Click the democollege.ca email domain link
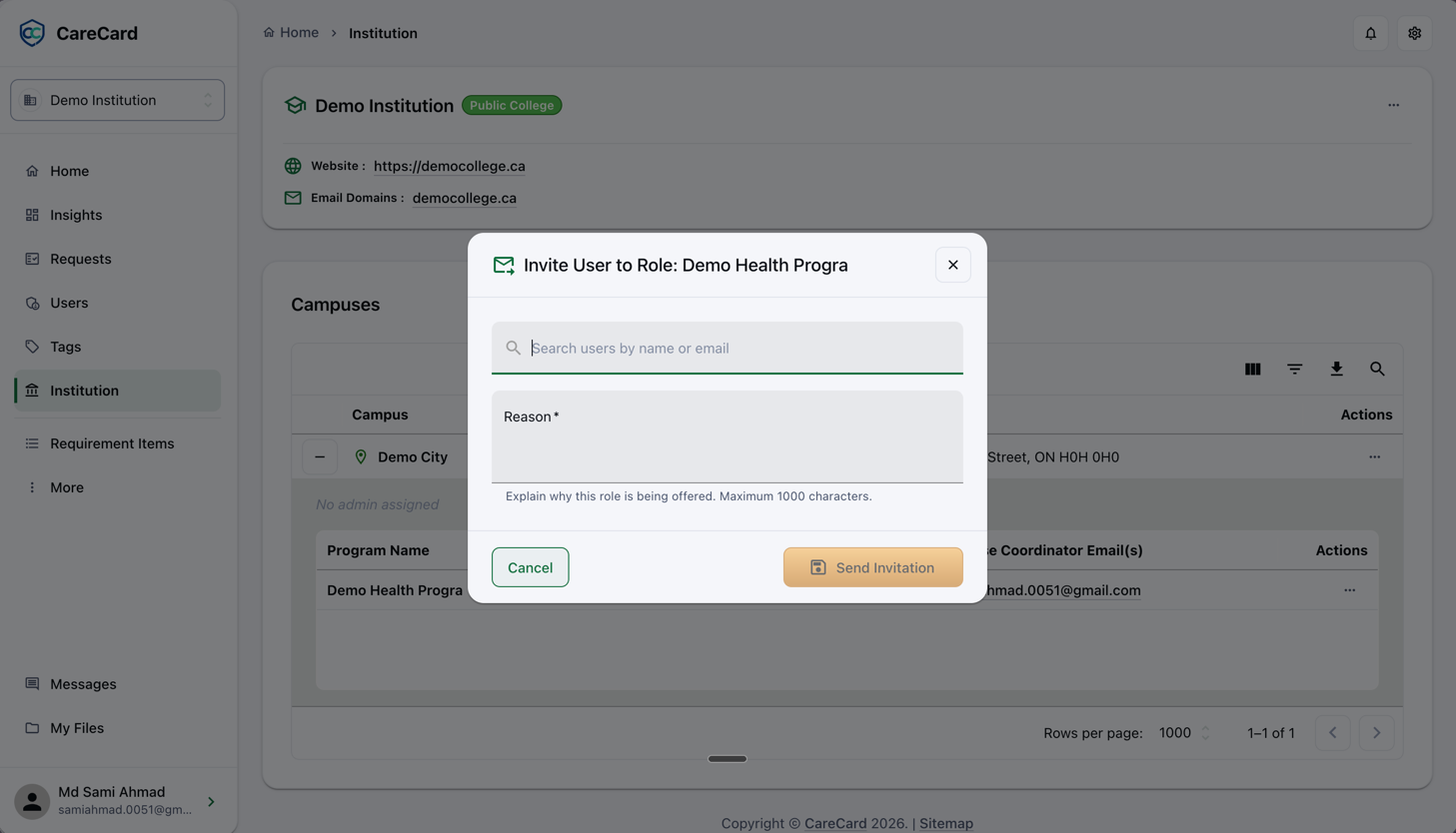1456x833 pixels. tap(465, 198)
